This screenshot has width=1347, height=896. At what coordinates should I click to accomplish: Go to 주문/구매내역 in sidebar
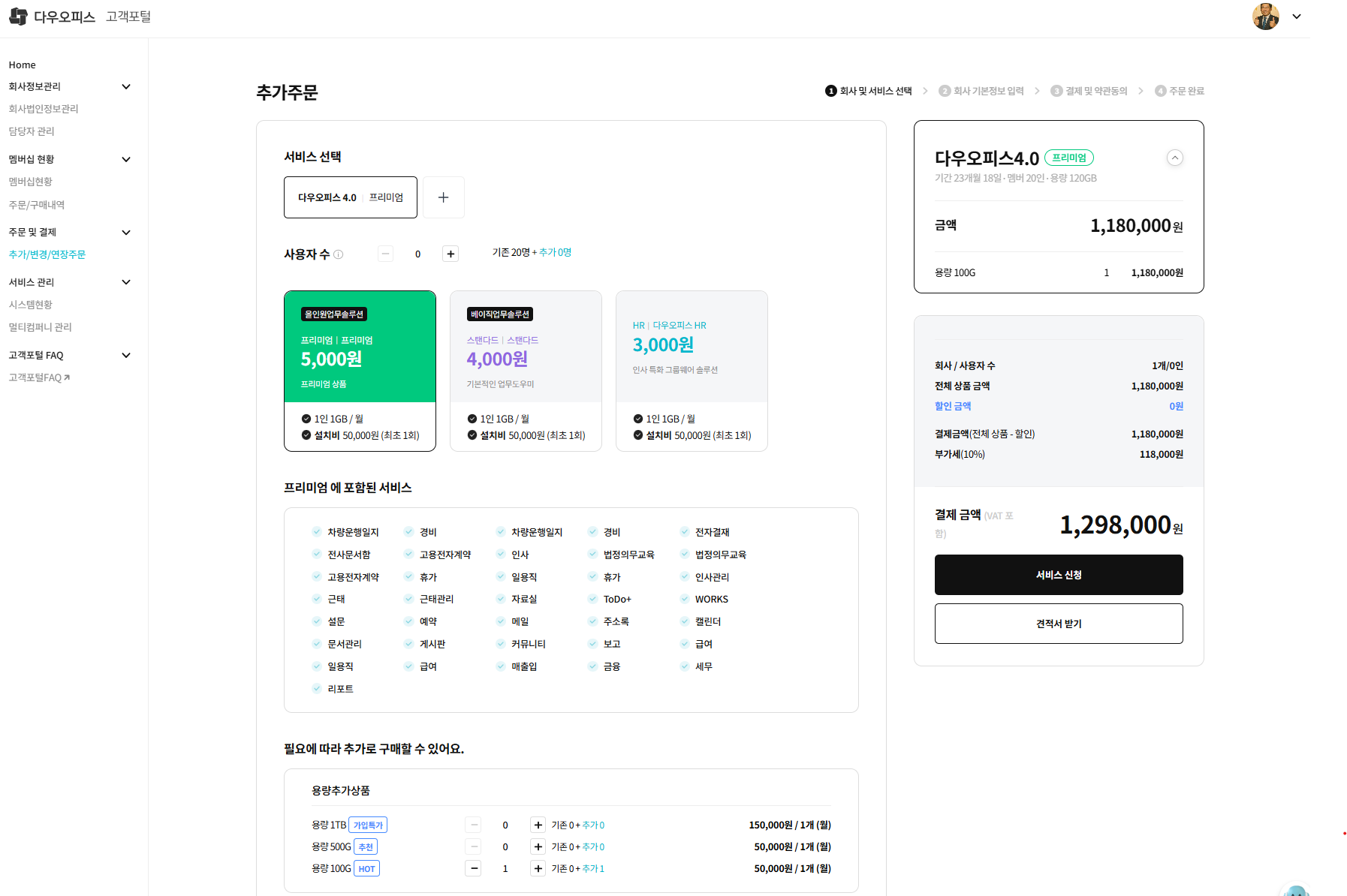coord(37,205)
